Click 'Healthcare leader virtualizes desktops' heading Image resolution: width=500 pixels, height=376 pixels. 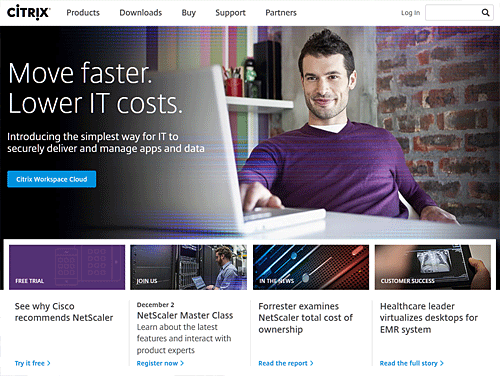coord(429,318)
